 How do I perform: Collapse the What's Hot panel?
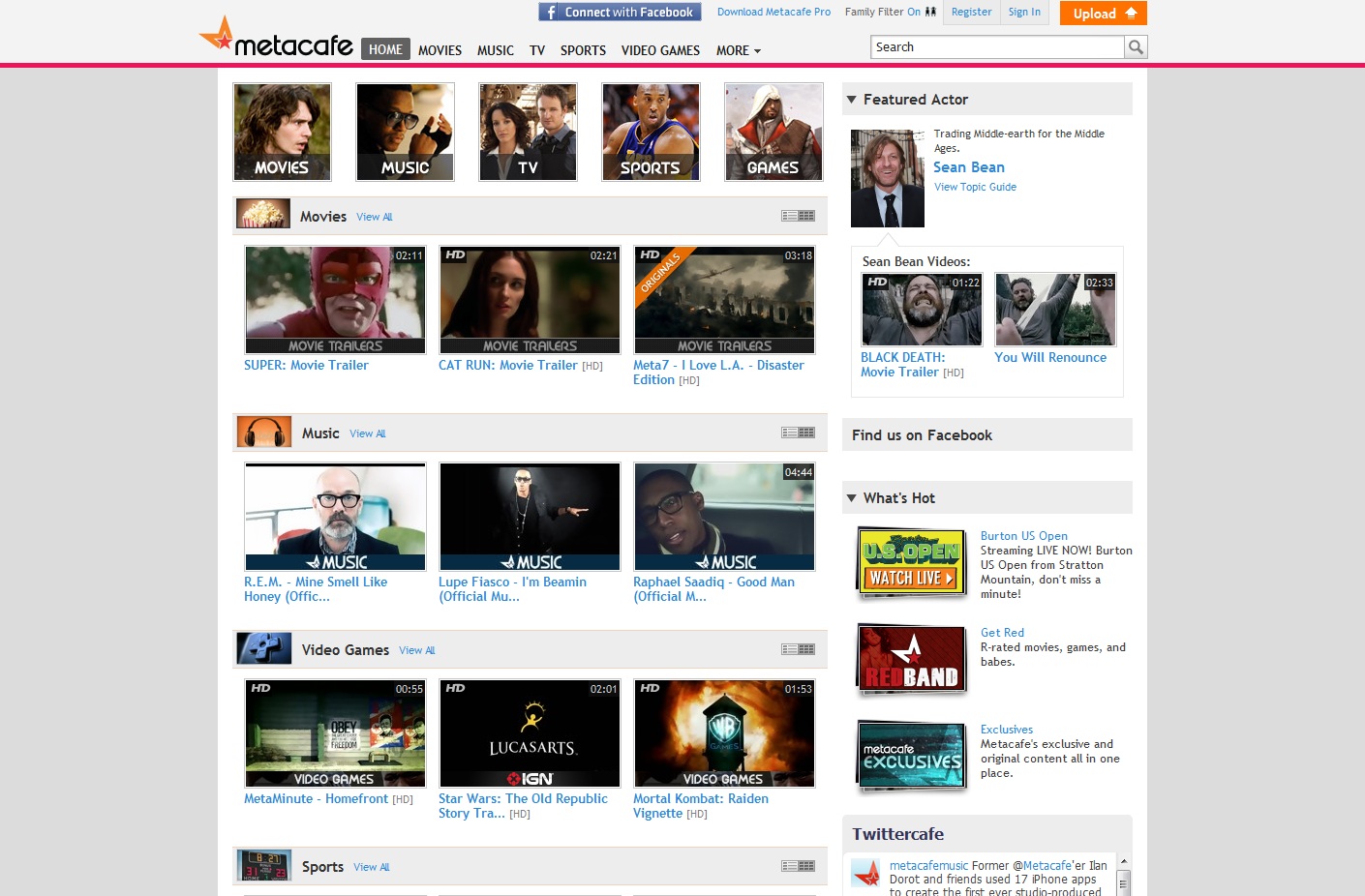852,498
